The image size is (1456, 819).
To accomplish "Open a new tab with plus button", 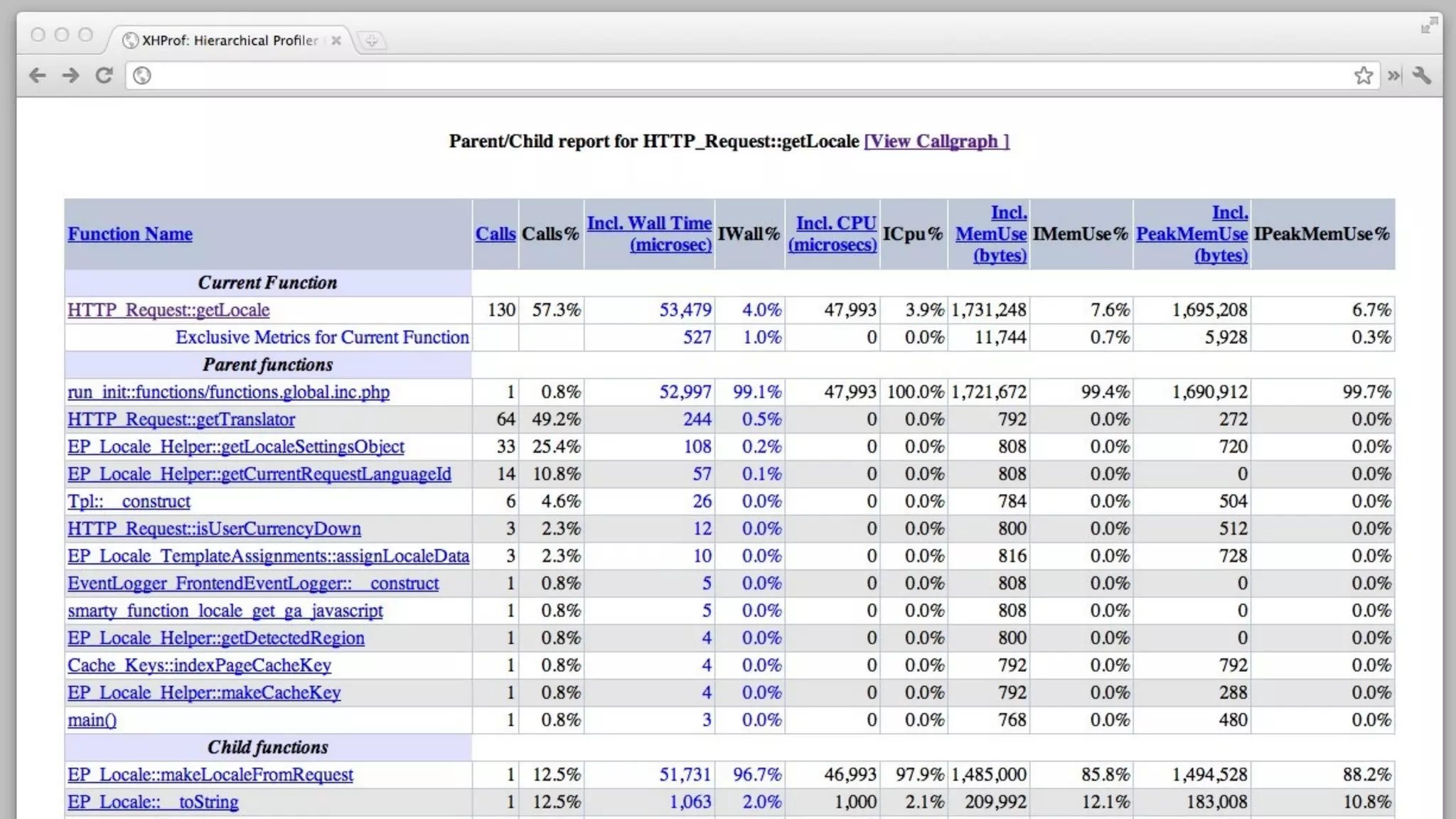I will [x=371, y=41].
